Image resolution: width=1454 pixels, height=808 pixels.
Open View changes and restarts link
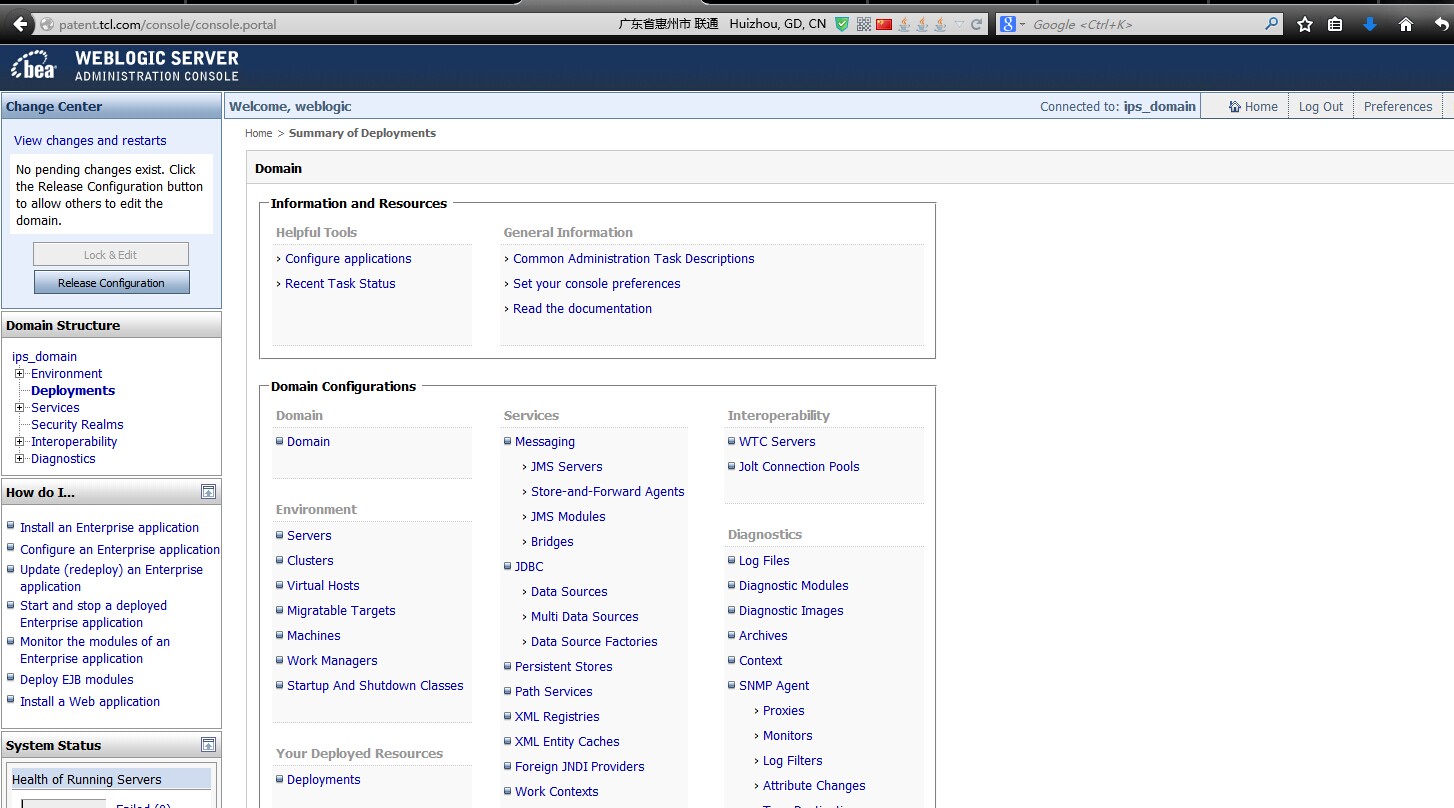(90, 141)
